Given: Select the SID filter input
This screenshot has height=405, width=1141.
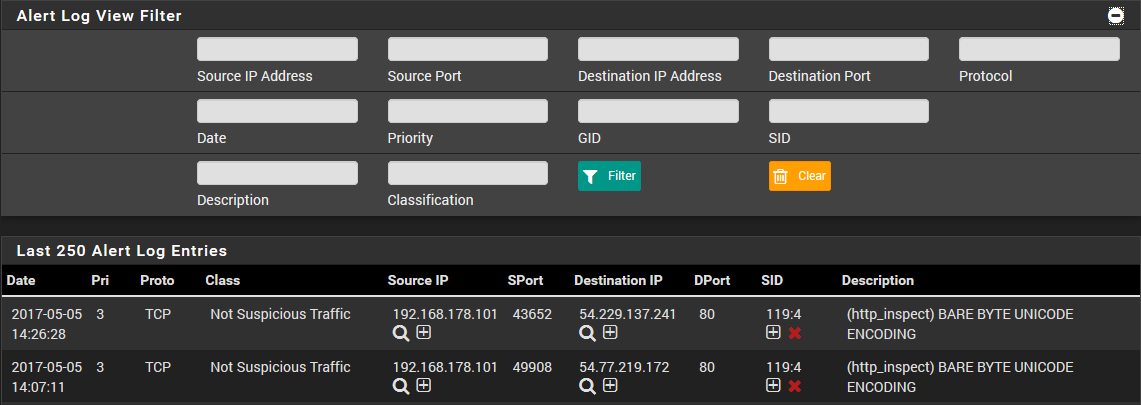Looking at the screenshot, I should point(848,111).
